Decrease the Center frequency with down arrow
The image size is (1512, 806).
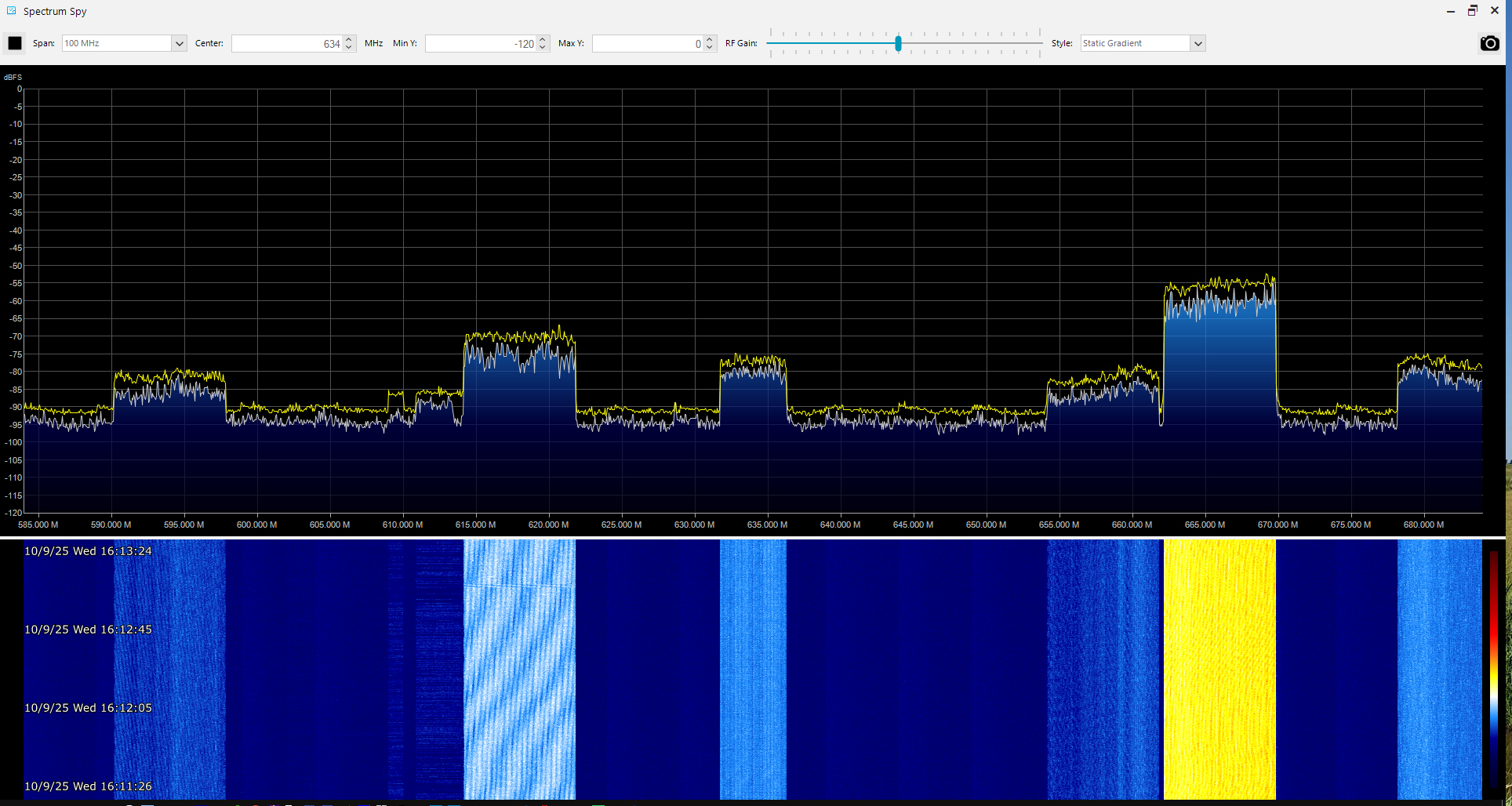pos(349,48)
